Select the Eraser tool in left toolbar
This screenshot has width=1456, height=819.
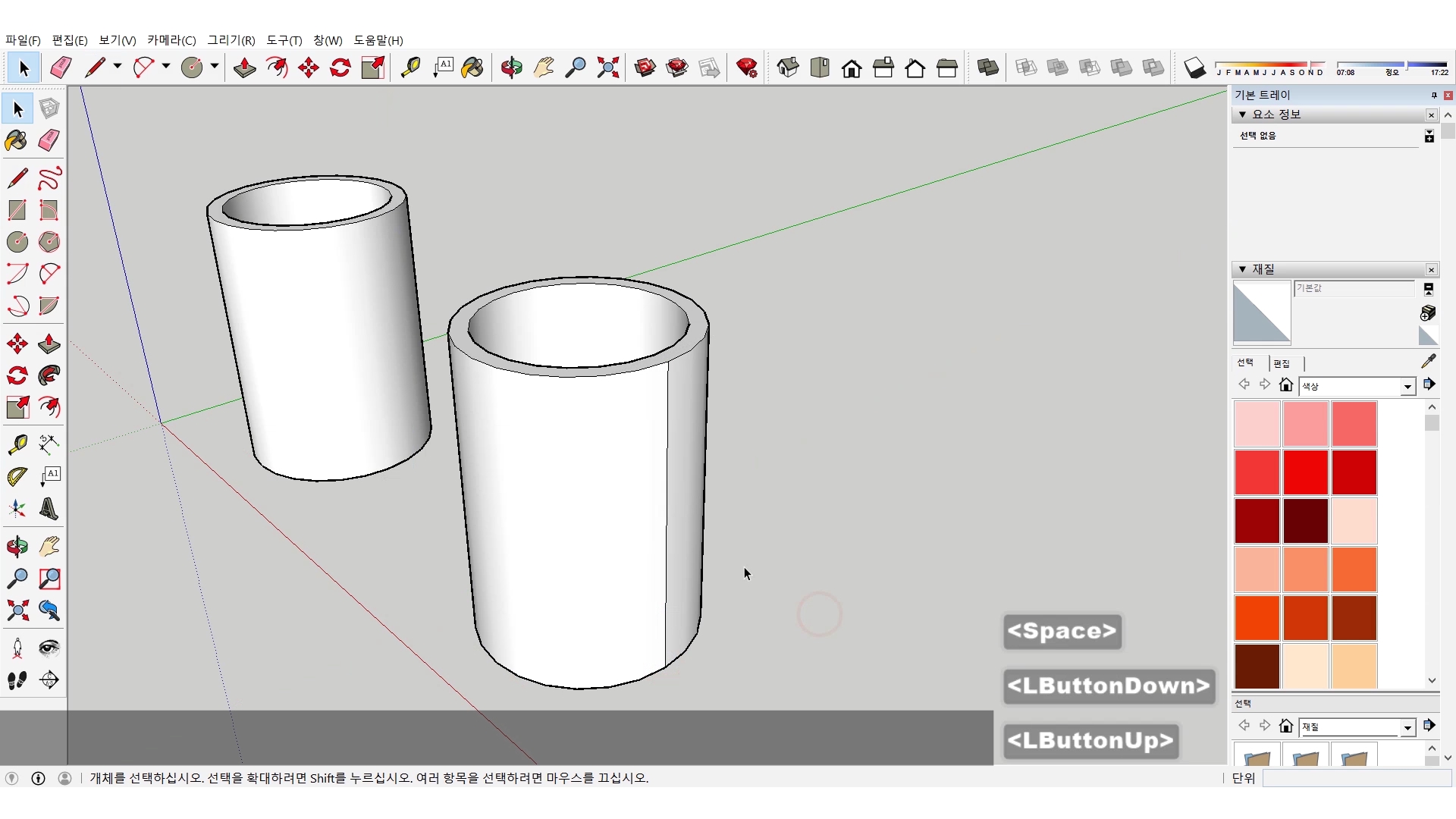(49, 140)
